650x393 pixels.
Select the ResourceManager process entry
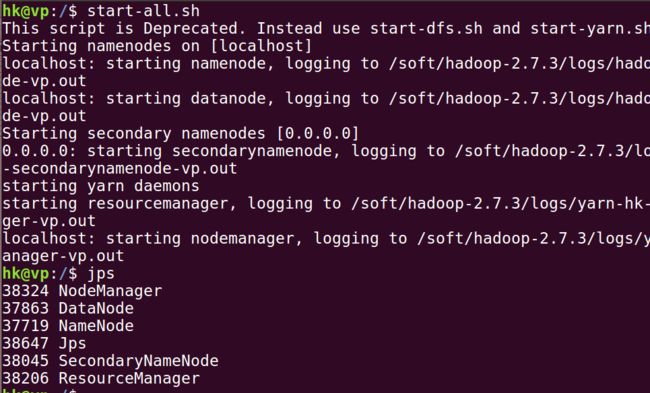pos(101,378)
